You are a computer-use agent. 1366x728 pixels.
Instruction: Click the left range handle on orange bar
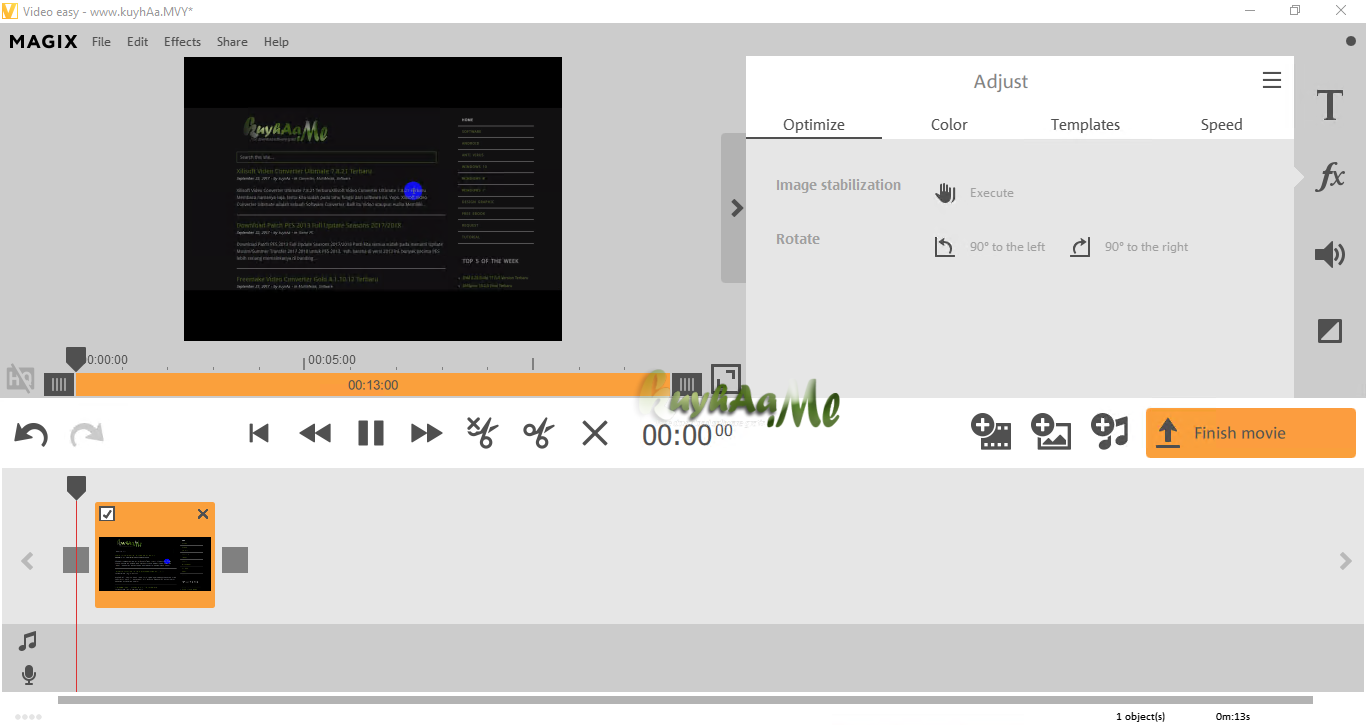[x=59, y=385]
